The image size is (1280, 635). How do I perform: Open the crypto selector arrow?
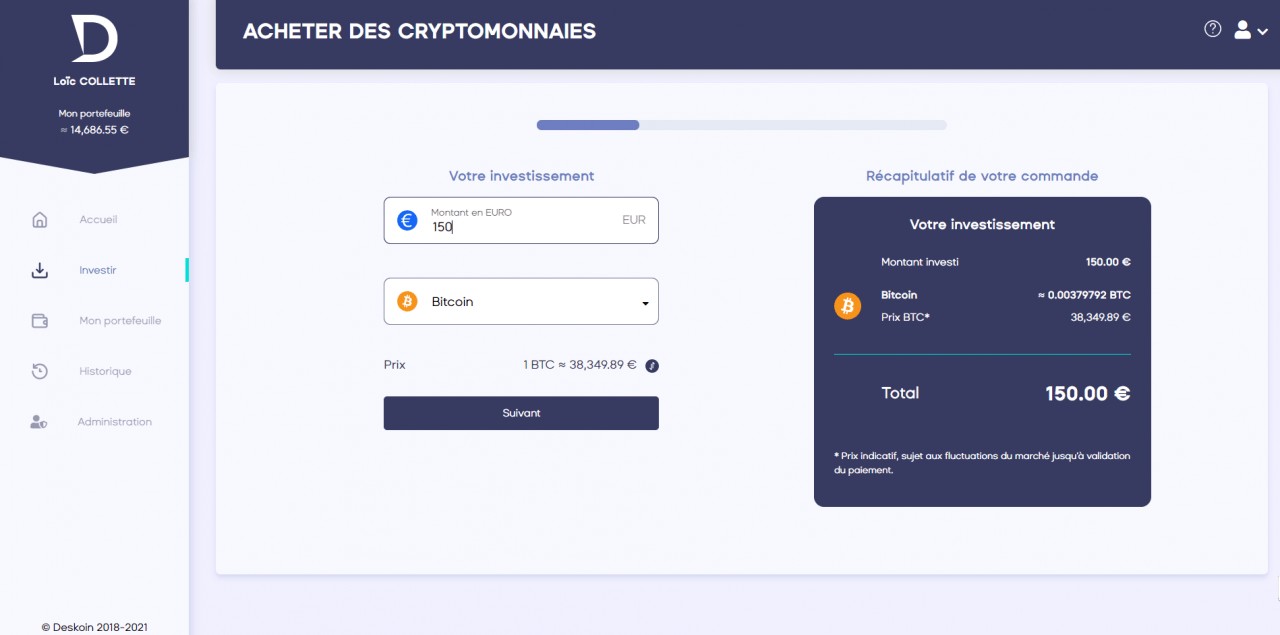coord(645,301)
